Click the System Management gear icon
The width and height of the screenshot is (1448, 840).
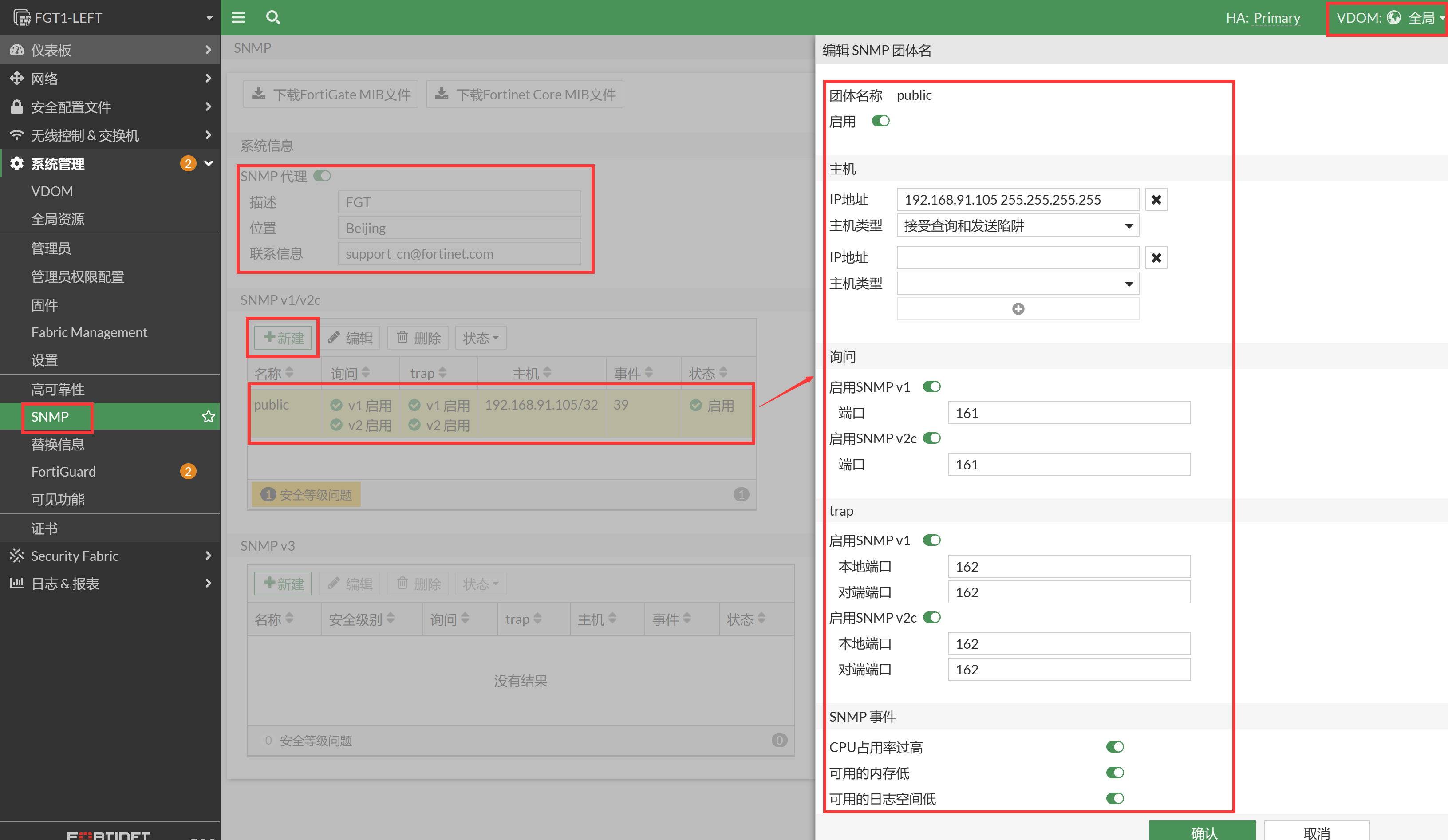(x=17, y=164)
